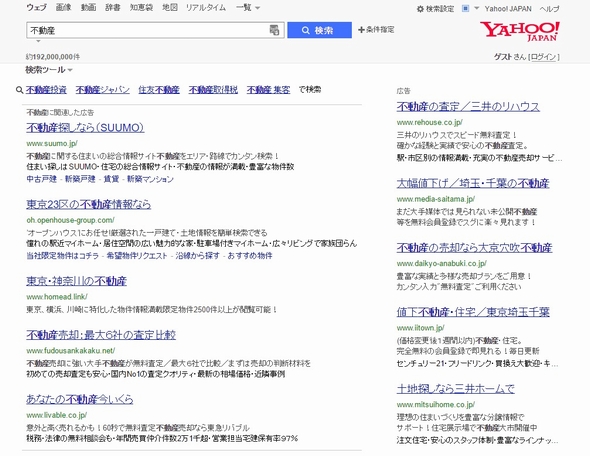Open the あなたの不動産今いくら result
Screen dimensions: 590x456
[x=79, y=399]
